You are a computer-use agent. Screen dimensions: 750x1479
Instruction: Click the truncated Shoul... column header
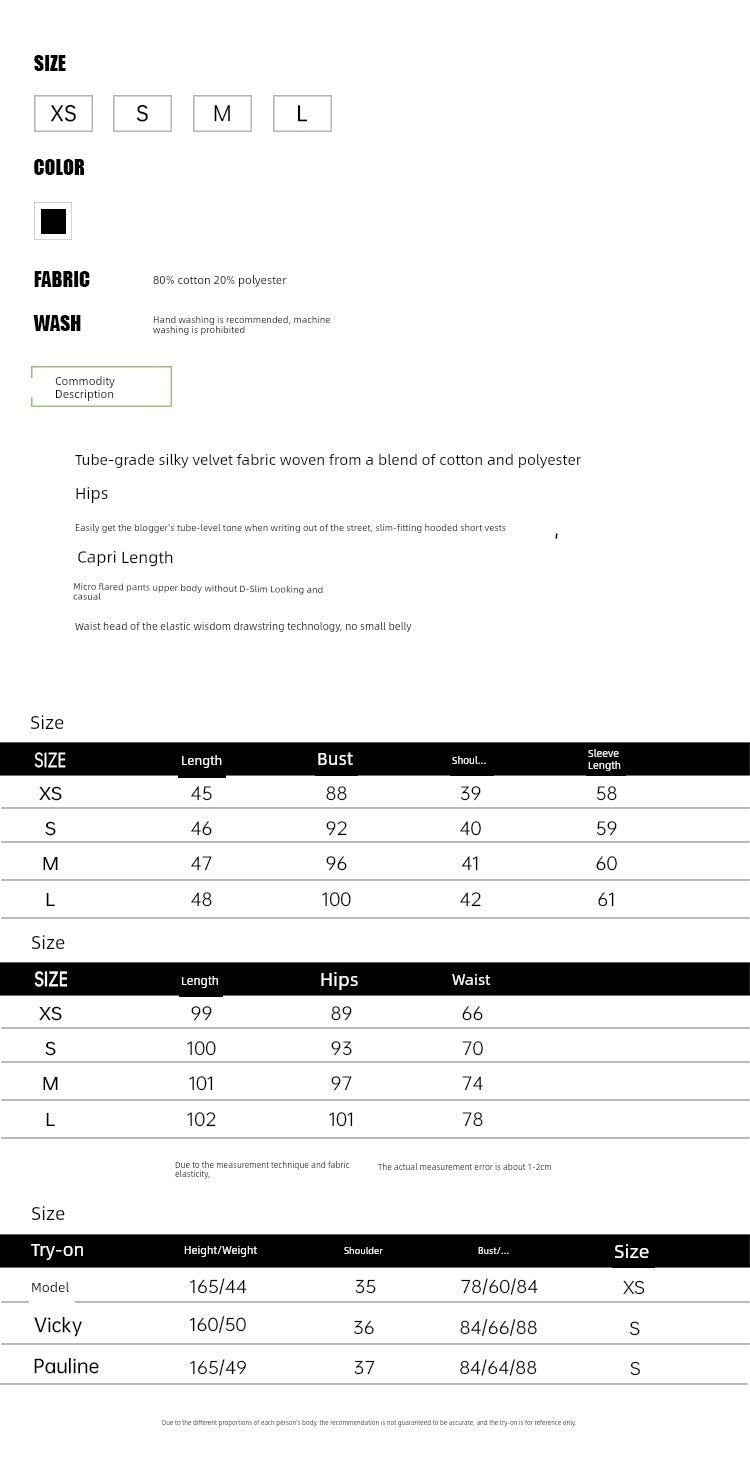[469, 760]
